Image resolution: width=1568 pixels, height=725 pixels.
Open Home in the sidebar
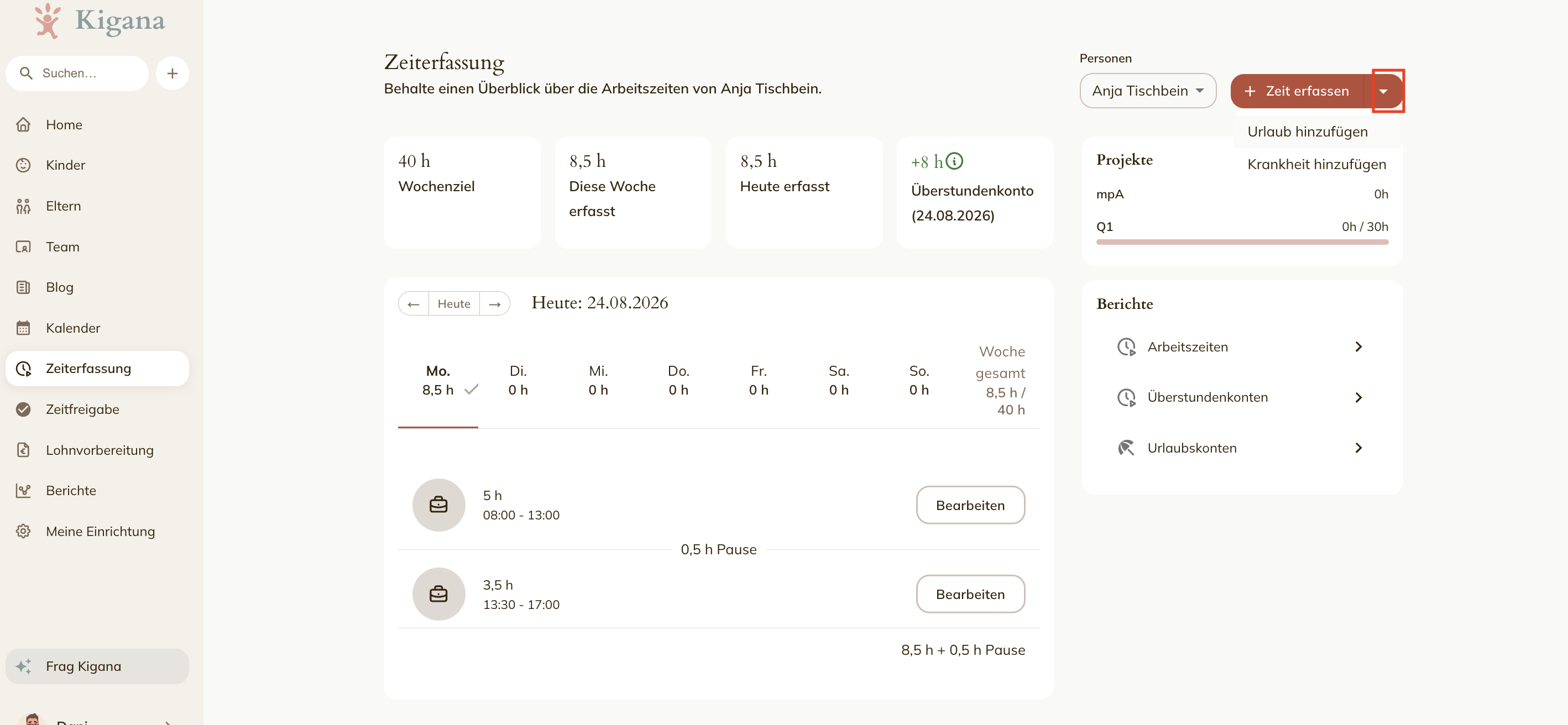(x=97, y=125)
